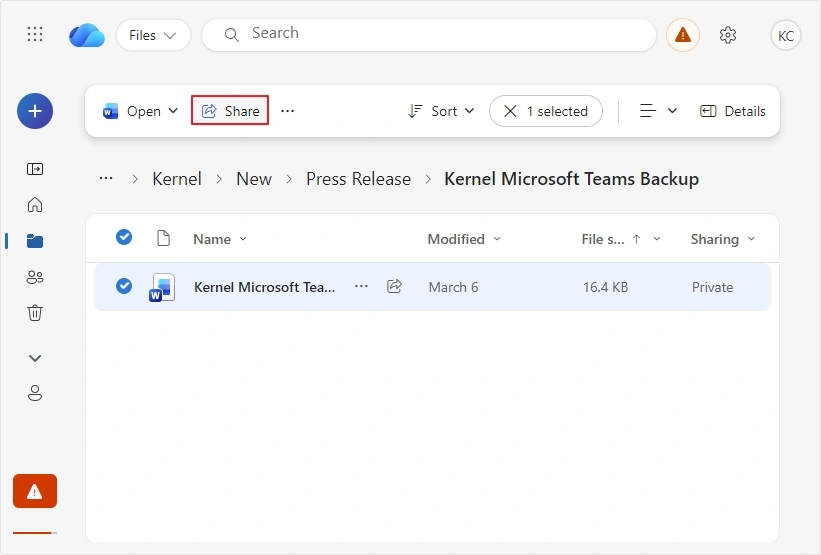This screenshot has width=821, height=555.
Task: Click the share icon in the file row
Action: [394, 286]
